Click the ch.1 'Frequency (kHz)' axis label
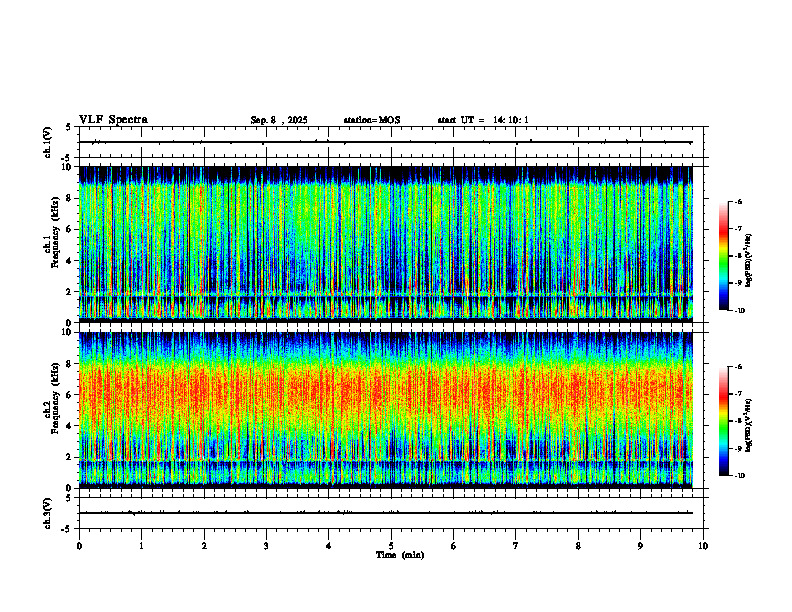The image size is (792, 612). [x=55, y=232]
